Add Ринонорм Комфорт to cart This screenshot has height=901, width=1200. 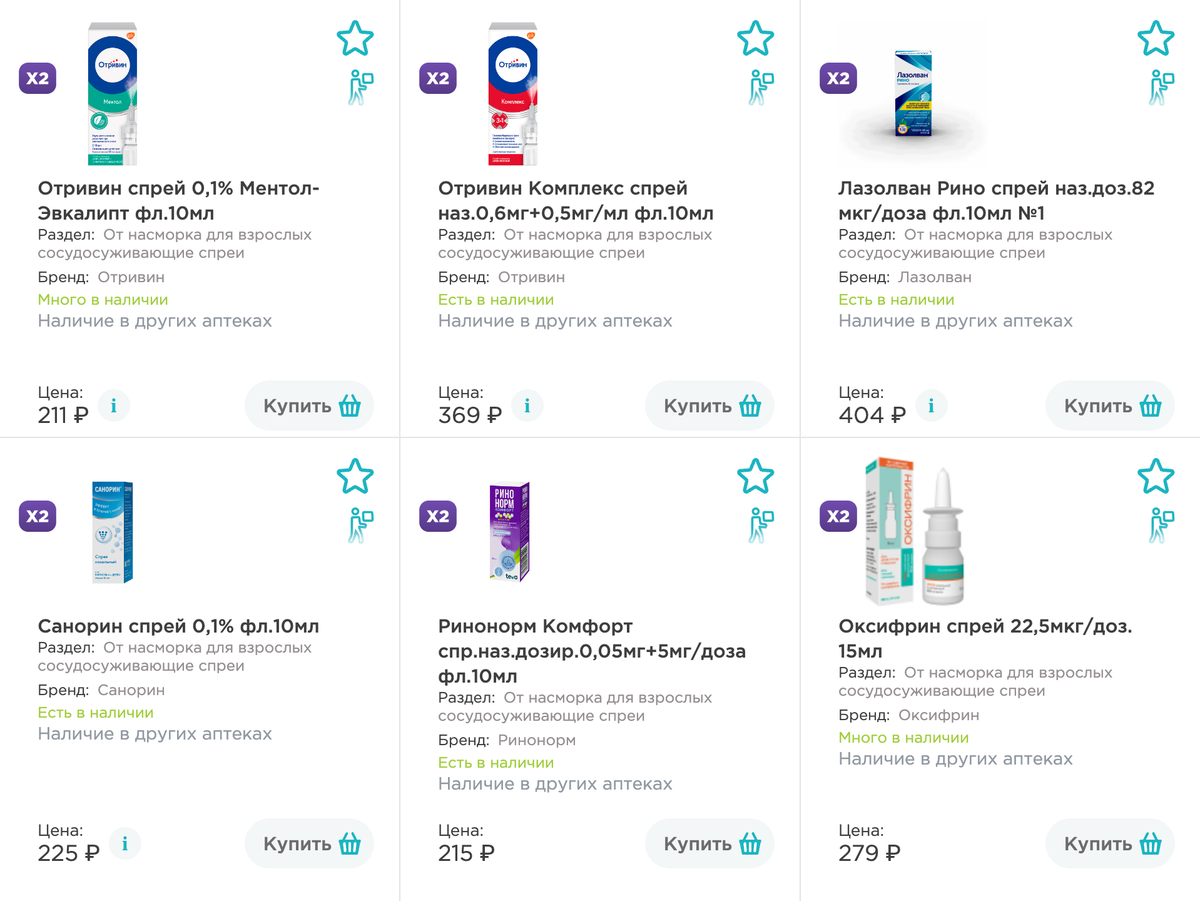[710, 843]
